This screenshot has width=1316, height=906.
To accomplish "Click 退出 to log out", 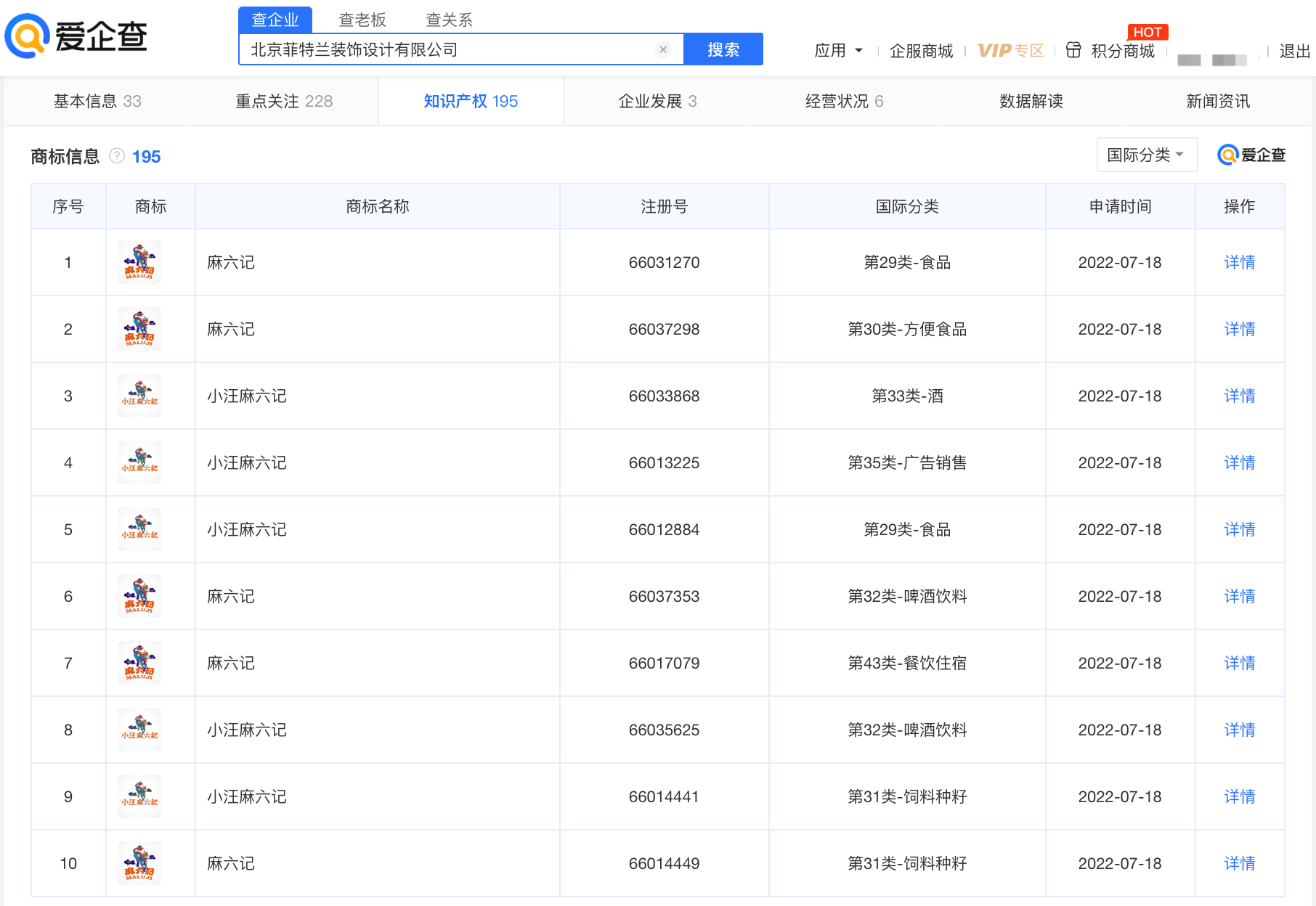I will point(1294,51).
